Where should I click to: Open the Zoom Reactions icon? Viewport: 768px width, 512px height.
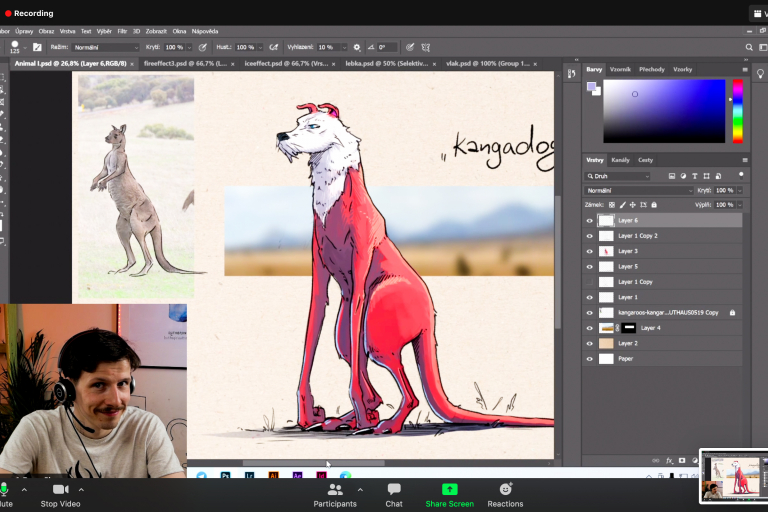point(505,490)
